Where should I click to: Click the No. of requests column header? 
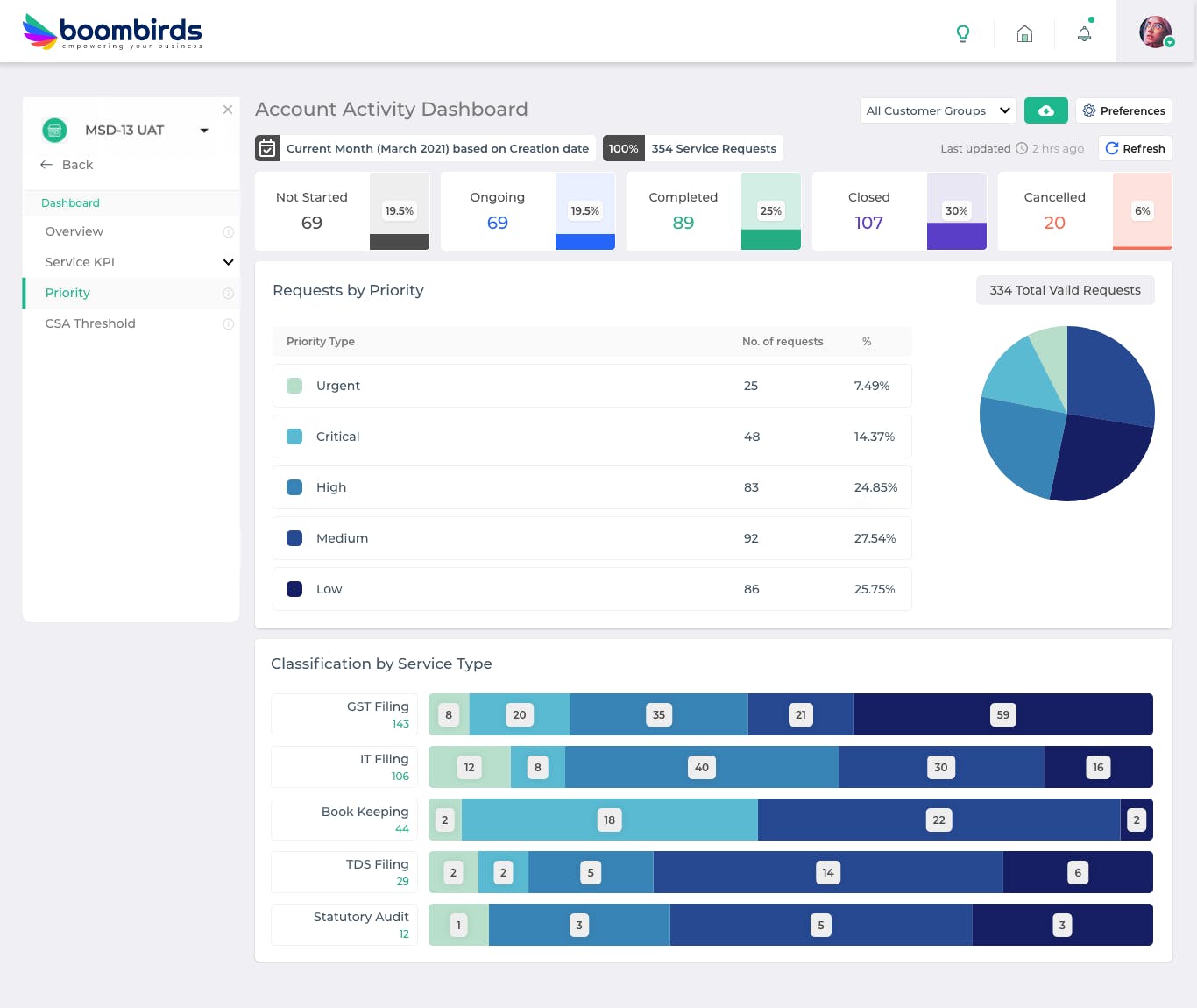point(783,342)
